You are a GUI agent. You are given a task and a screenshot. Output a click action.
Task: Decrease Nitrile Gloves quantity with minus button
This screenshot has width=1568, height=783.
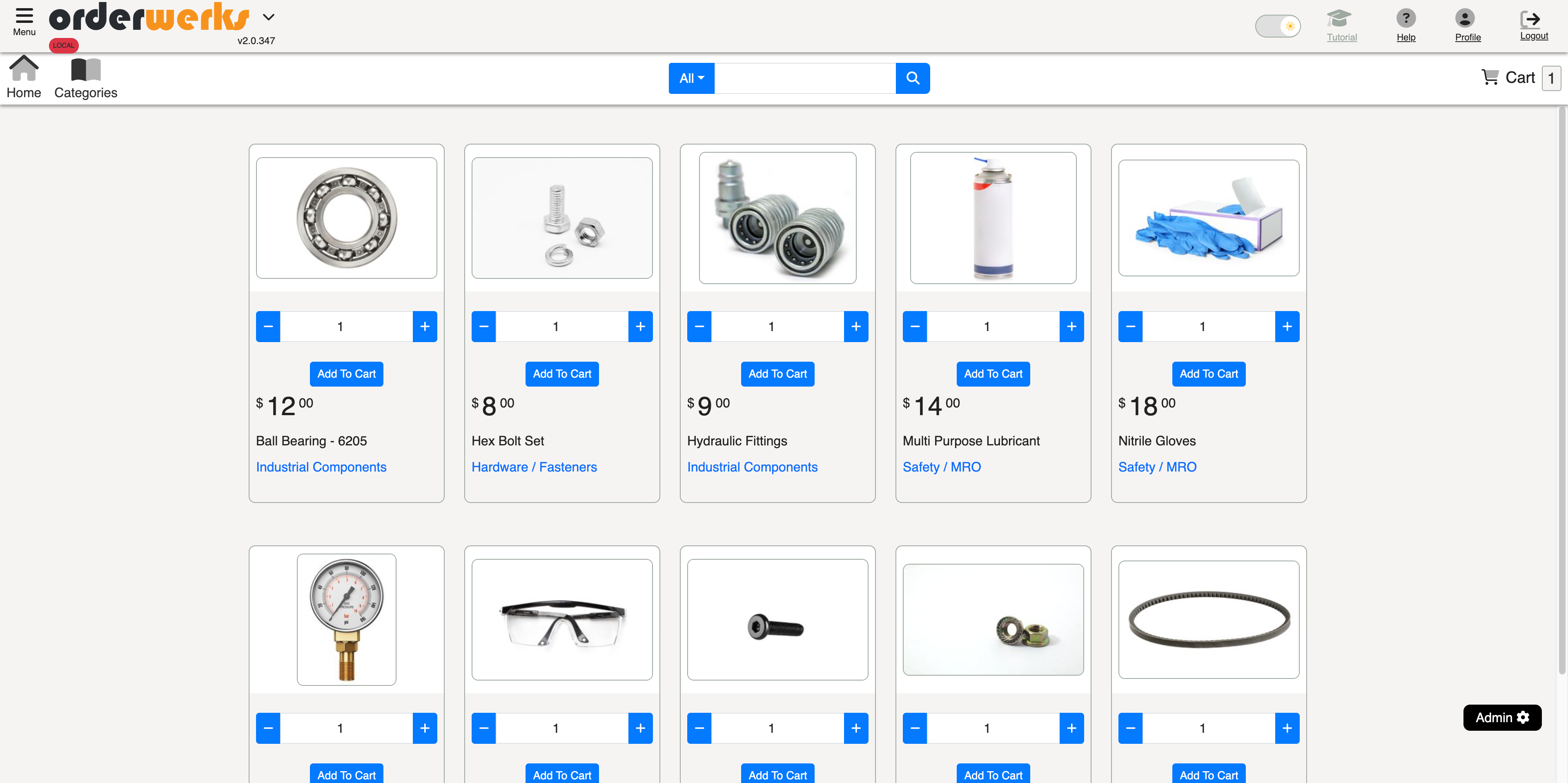(1130, 326)
